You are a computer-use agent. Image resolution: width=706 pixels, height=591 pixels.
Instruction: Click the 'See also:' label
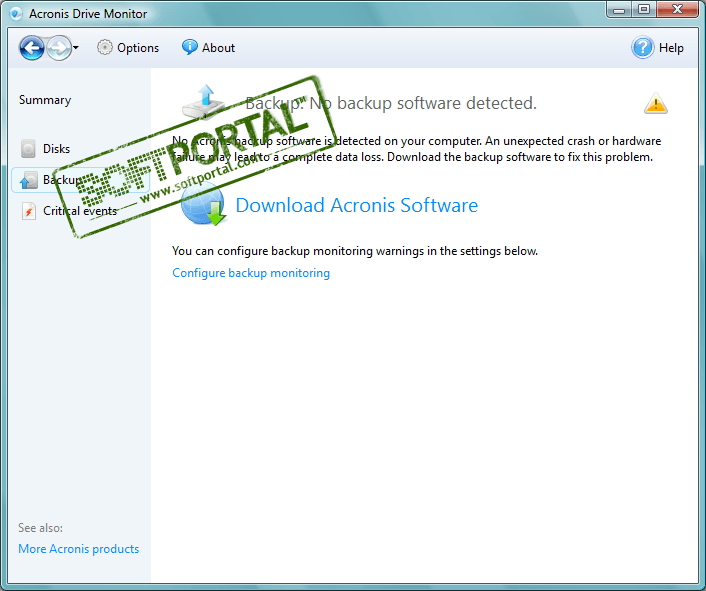point(41,528)
